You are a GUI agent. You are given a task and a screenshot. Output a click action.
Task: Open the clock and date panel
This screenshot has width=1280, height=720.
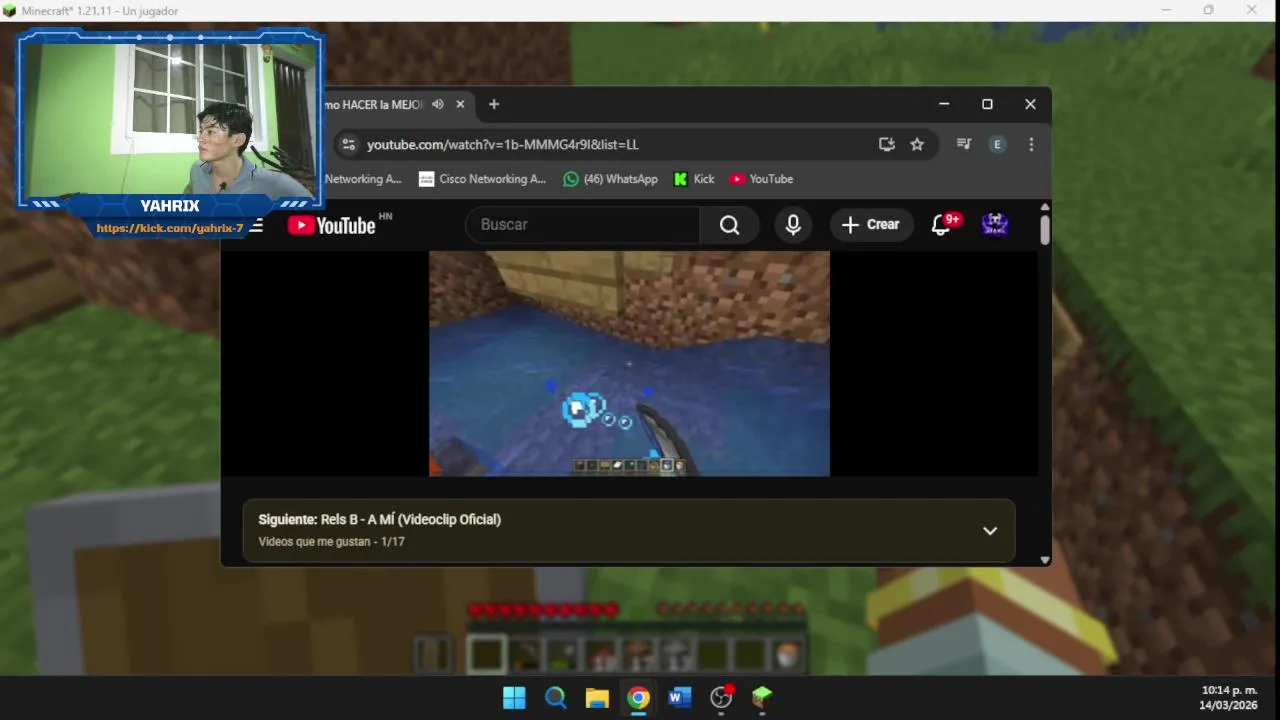pos(1229,698)
